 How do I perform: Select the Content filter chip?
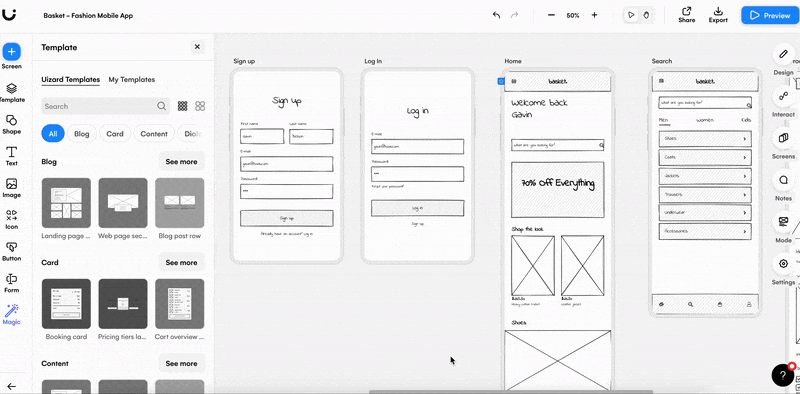[154, 134]
